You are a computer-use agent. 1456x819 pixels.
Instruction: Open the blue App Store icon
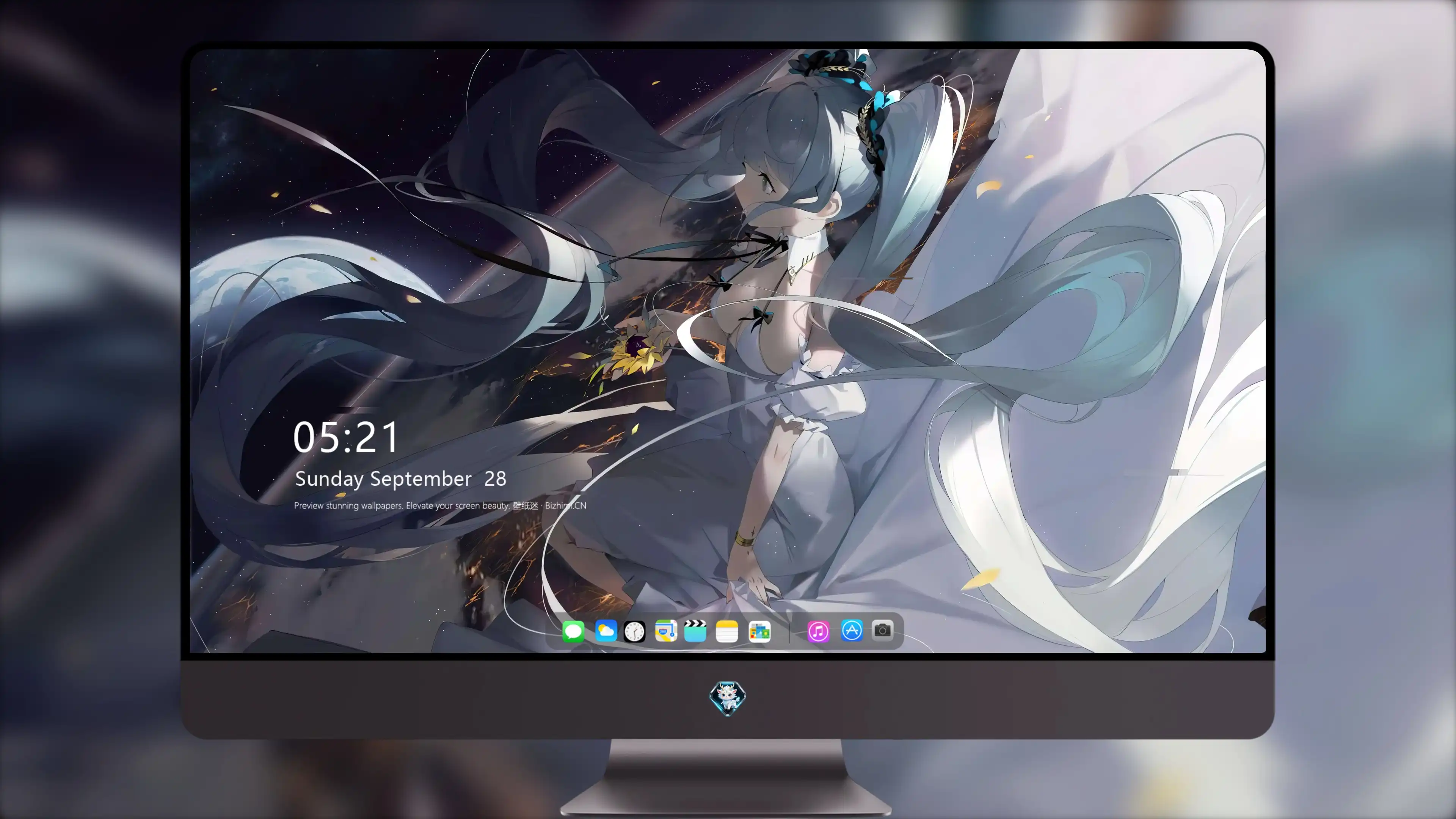[x=852, y=630]
